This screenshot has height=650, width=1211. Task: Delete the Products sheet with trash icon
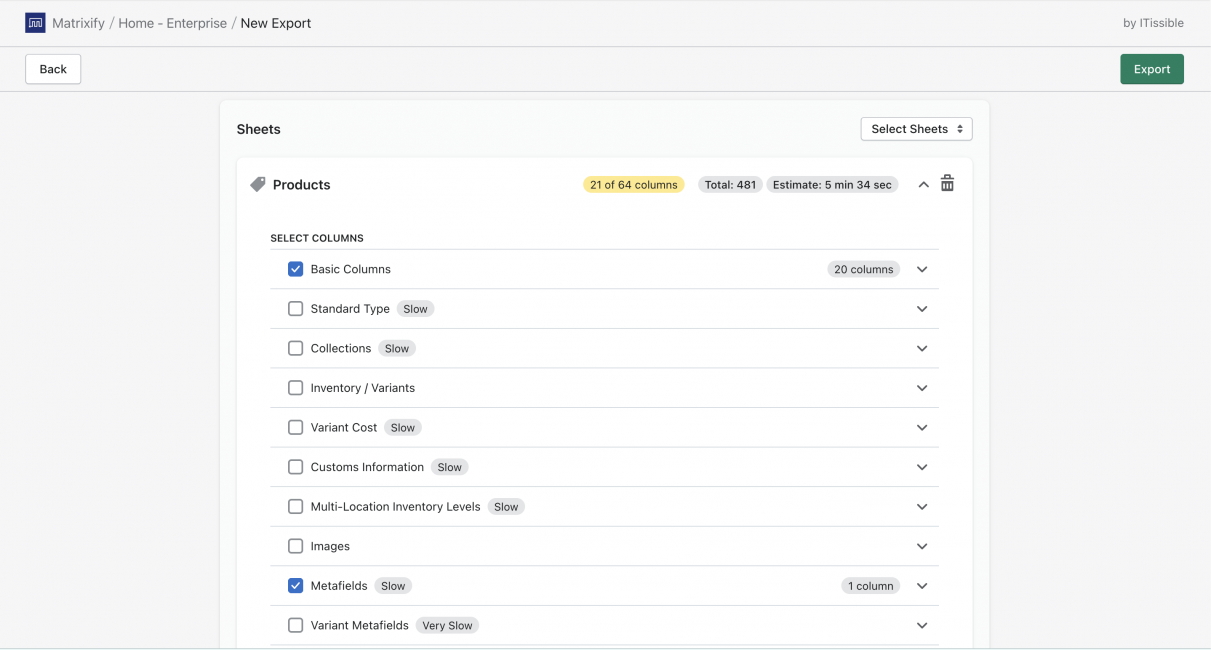point(947,184)
